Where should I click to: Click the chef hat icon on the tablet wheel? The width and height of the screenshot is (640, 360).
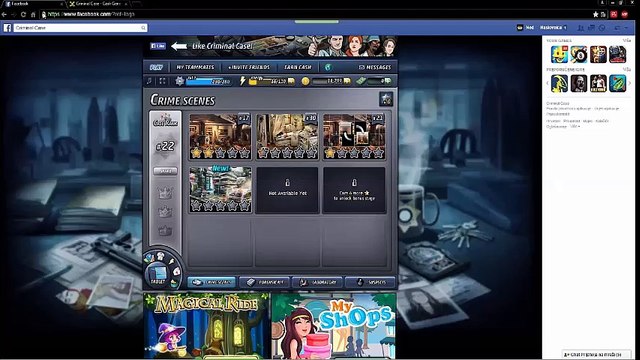(160, 256)
